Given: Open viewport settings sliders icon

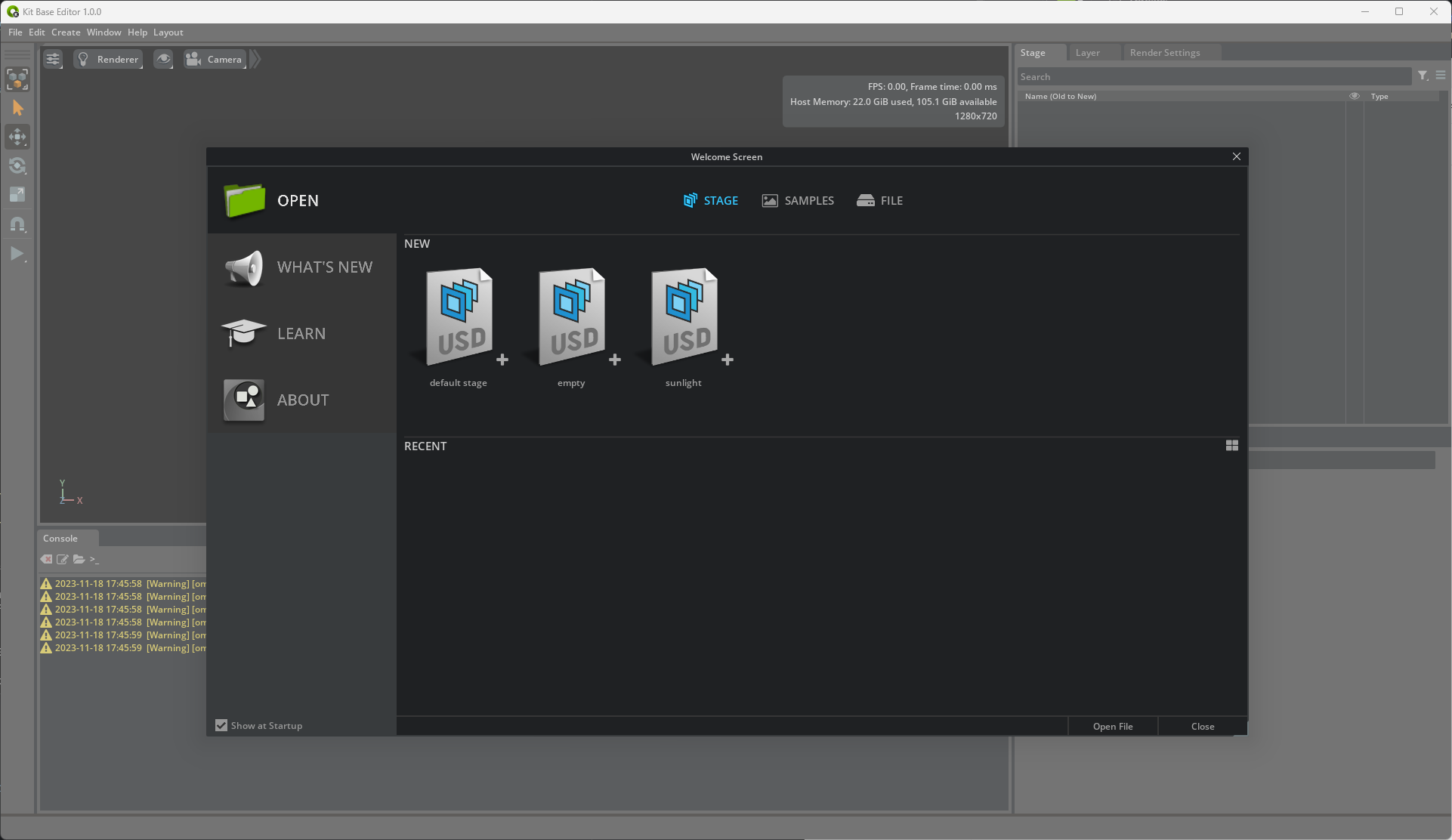Looking at the screenshot, I should click(53, 59).
